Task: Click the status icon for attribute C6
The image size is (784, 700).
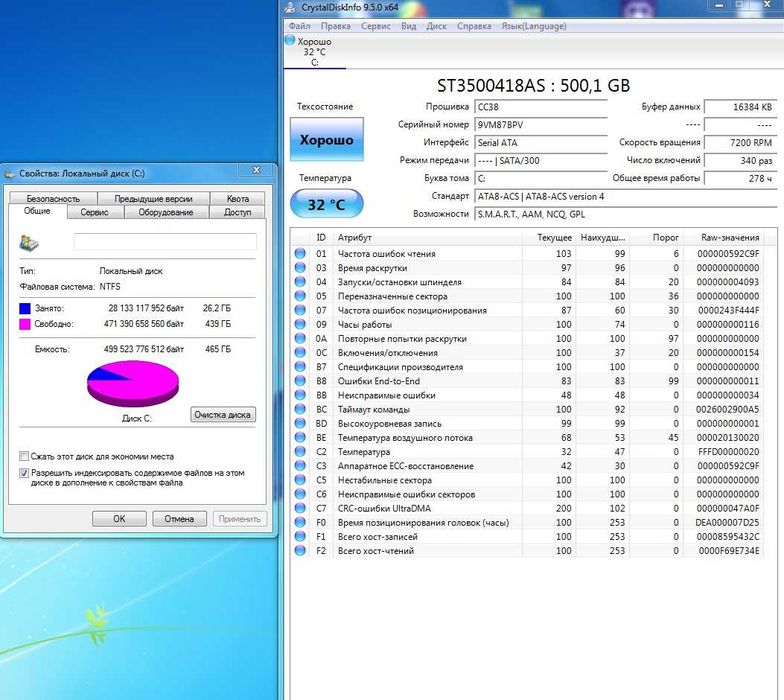Action: point(300,494)
